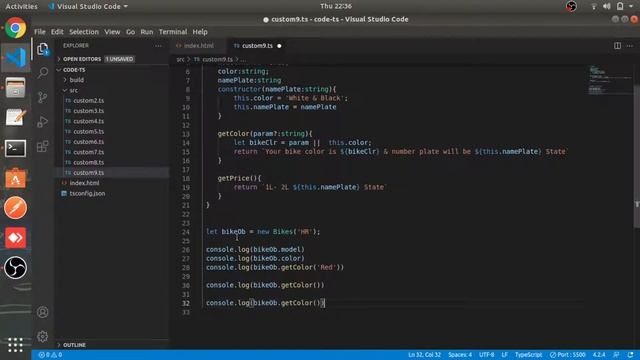Open OBS Studio from the dock
Viewport: 640px width, 360px height.
(16, 268)
